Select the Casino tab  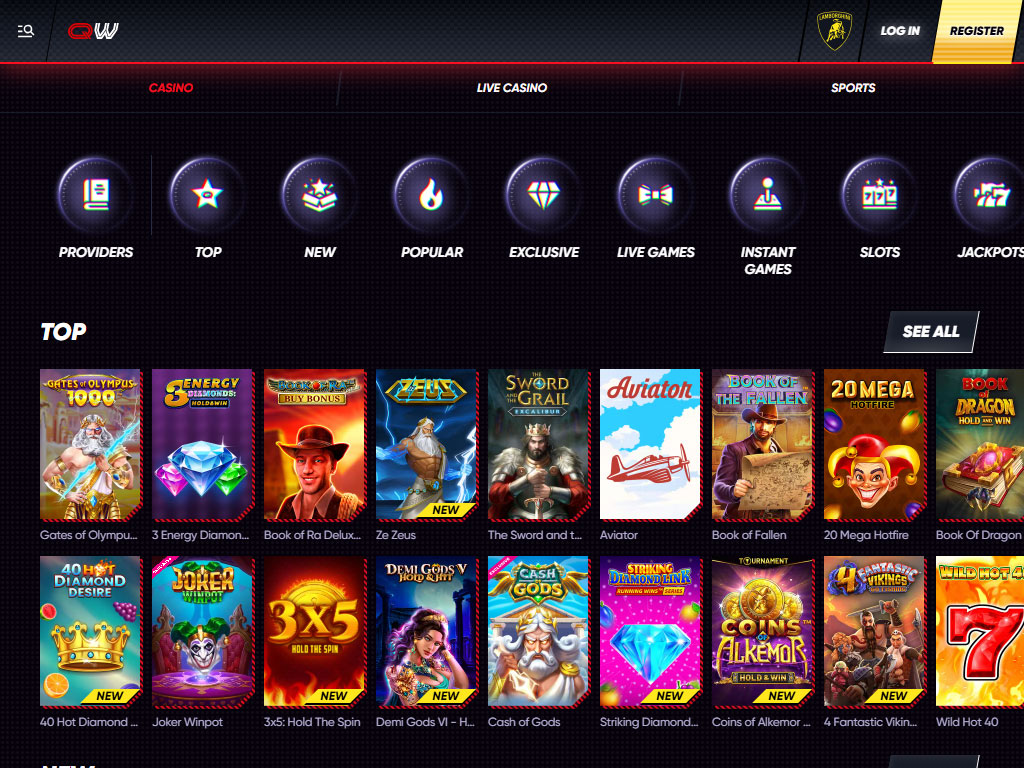(x=170, y=88)
